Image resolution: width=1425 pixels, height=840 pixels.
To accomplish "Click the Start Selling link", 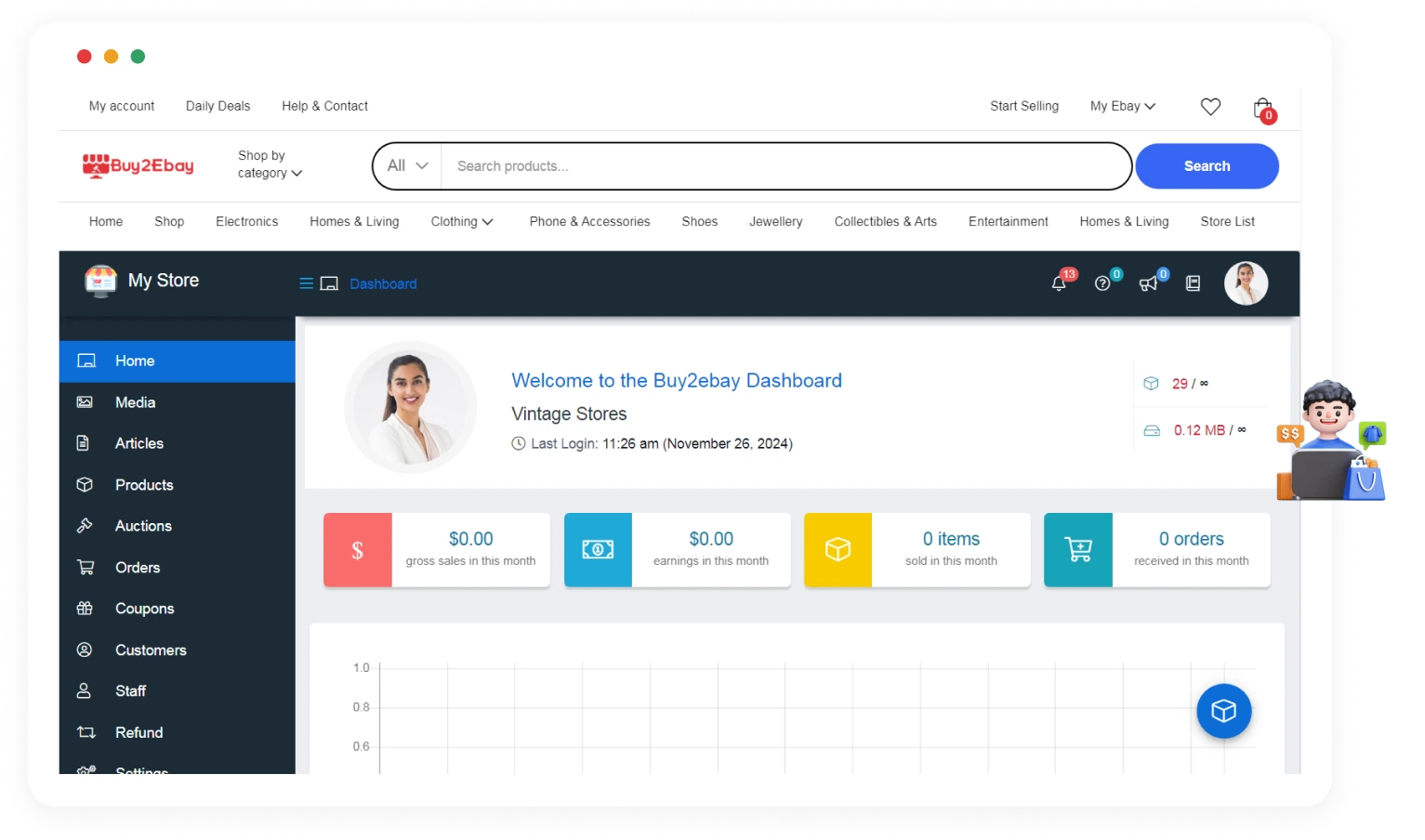I will coord(1024,106).
